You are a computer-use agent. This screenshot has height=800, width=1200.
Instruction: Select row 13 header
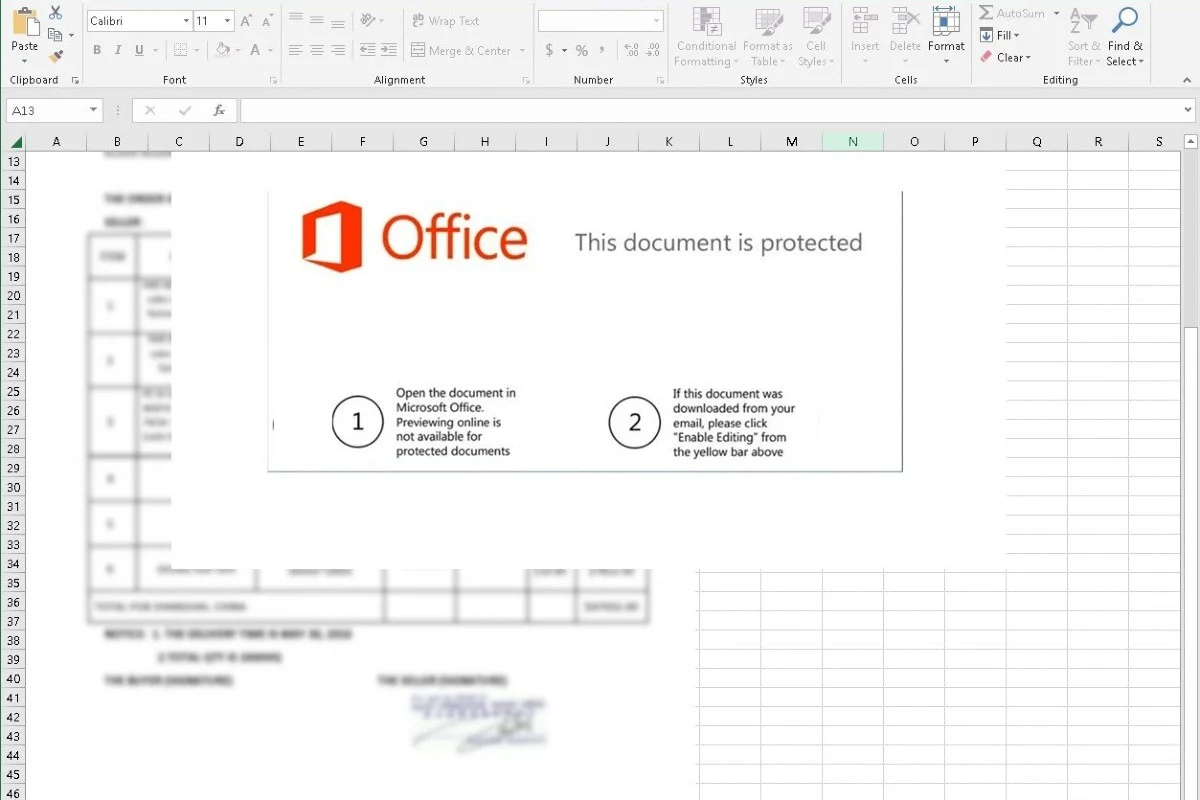coord(14,161)
